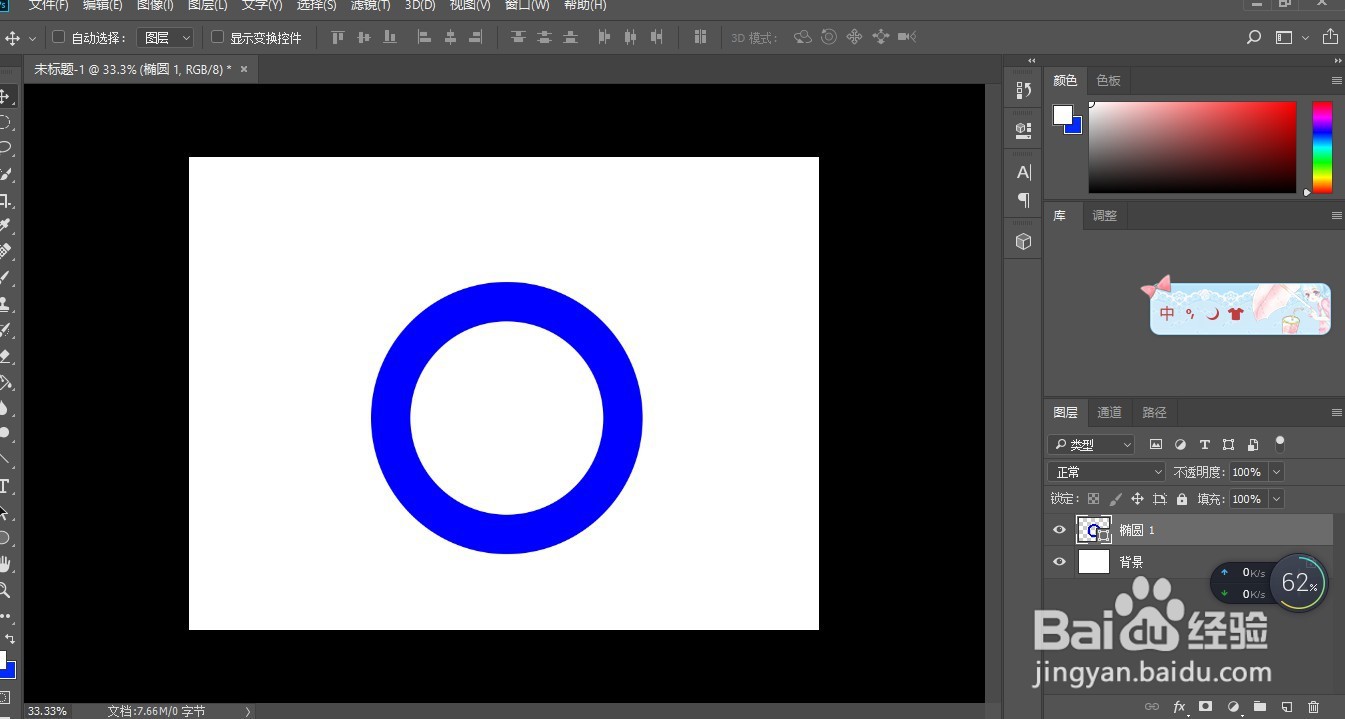Click the foreground color swatch in Color panel

(x=1062, y=115)
